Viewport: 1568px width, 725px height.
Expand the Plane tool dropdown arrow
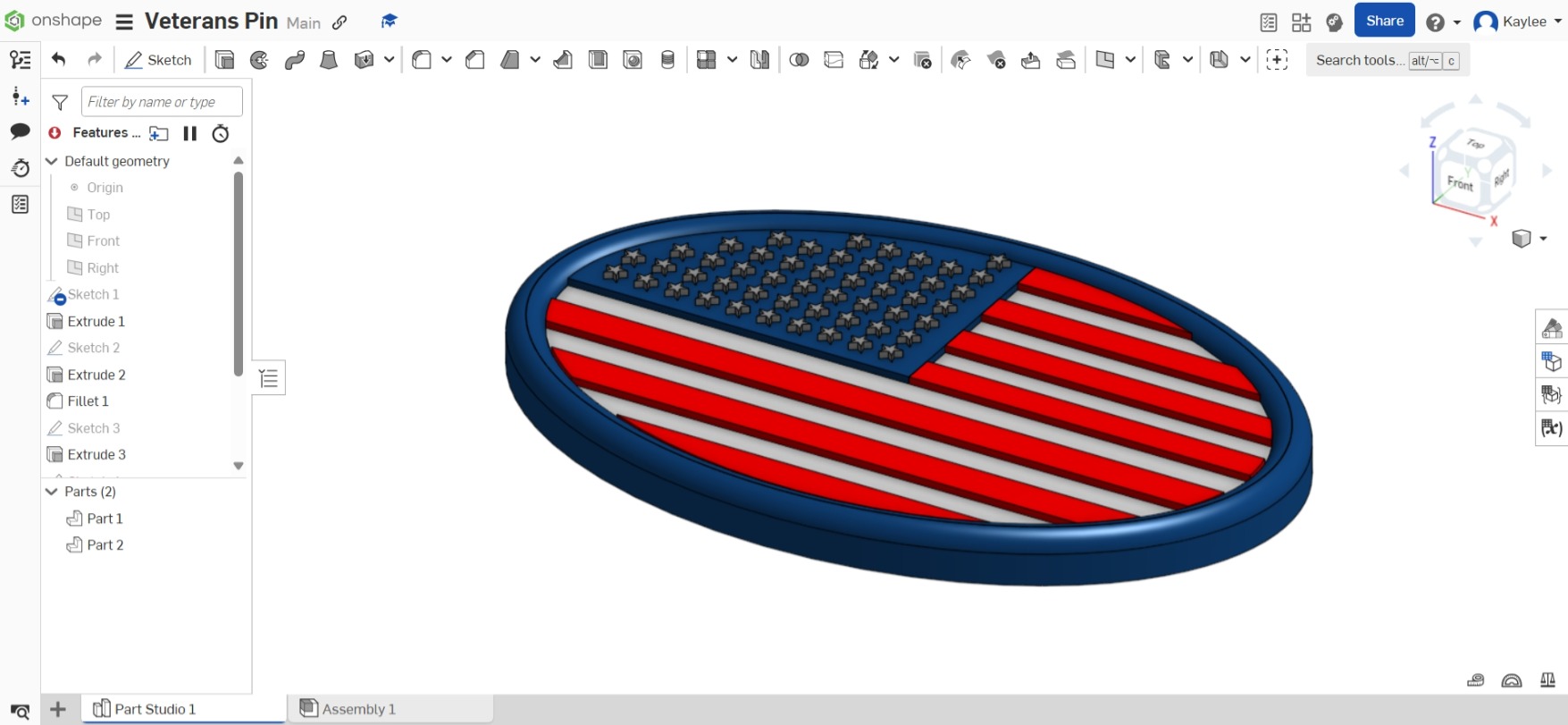[x=1130, y=60]
